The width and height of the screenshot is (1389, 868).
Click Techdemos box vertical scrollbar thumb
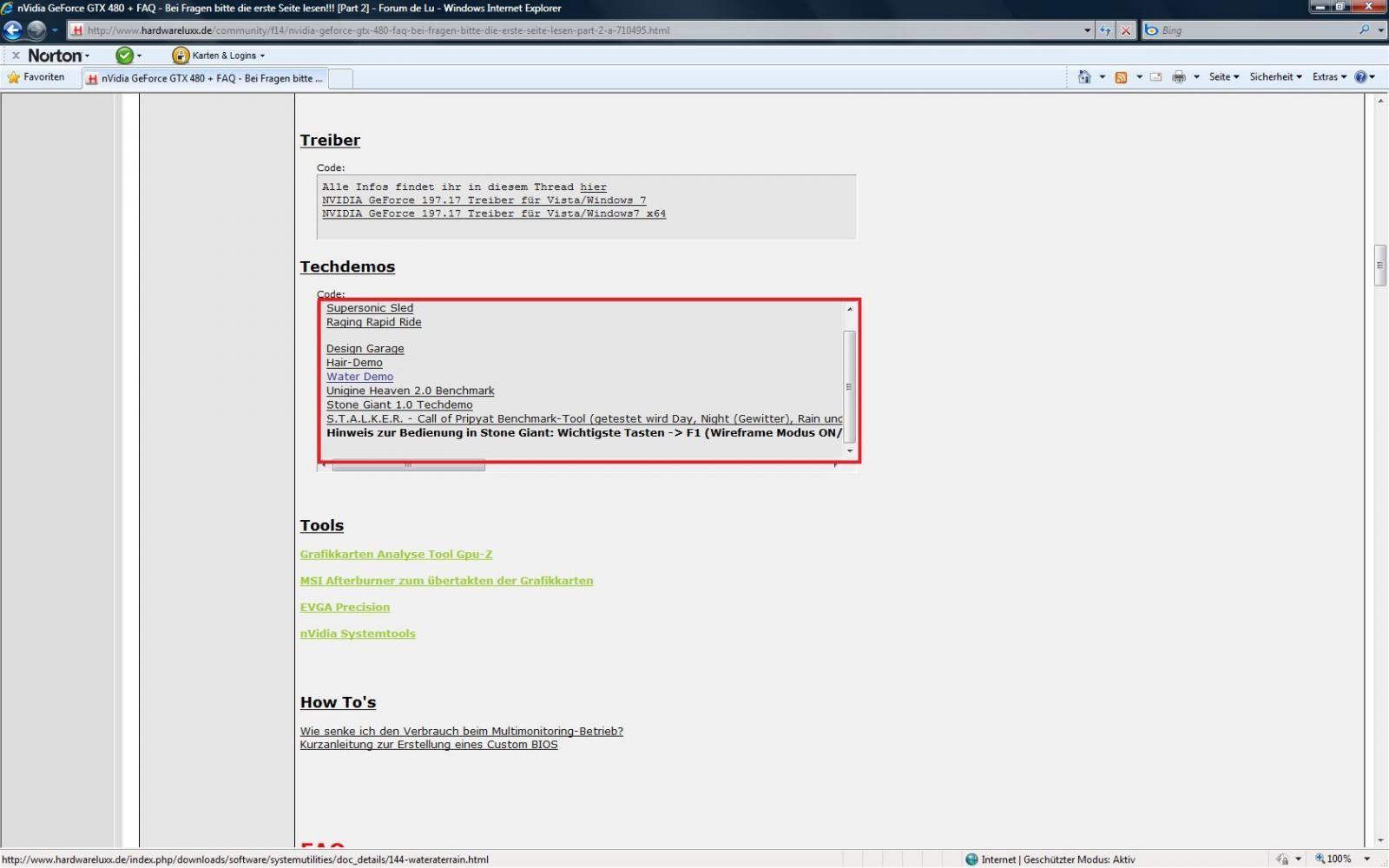click(849, 386)
